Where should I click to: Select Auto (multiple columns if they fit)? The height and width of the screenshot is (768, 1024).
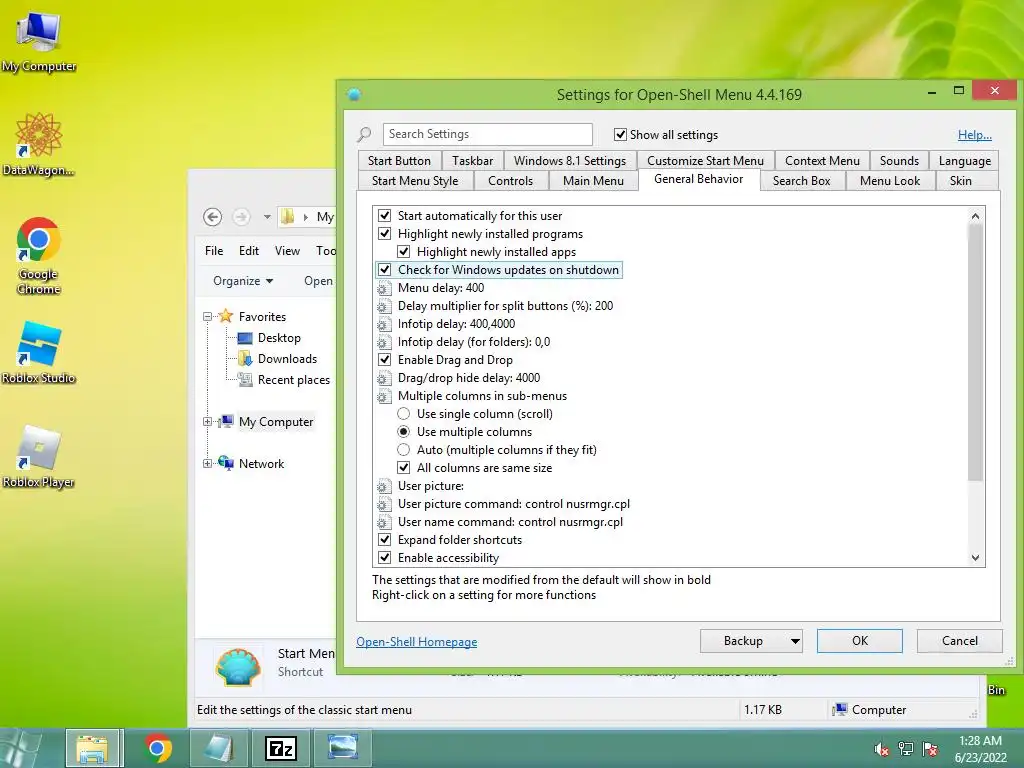[404, 450]
